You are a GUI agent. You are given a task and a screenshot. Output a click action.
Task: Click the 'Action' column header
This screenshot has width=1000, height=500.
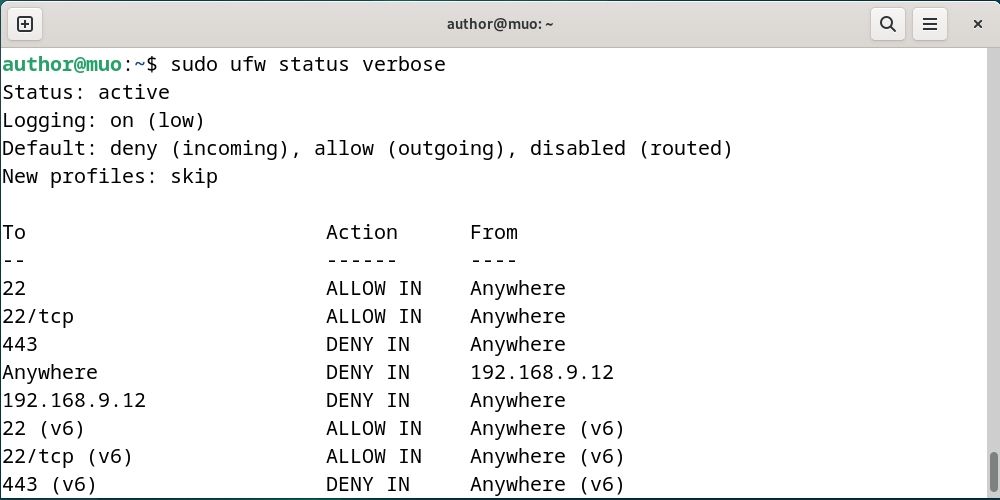tap(362, 233)
